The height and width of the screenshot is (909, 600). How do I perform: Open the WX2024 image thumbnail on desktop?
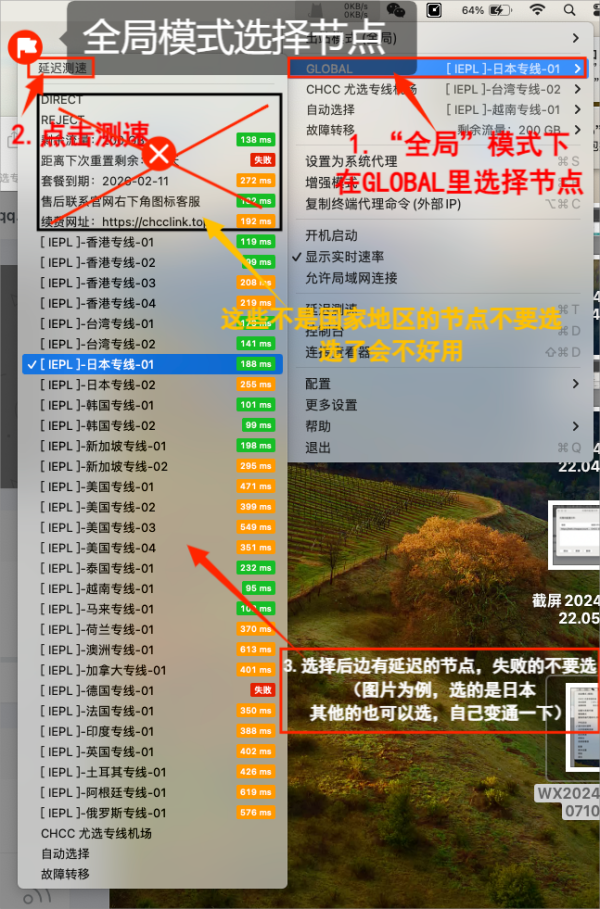pos(581,729)
